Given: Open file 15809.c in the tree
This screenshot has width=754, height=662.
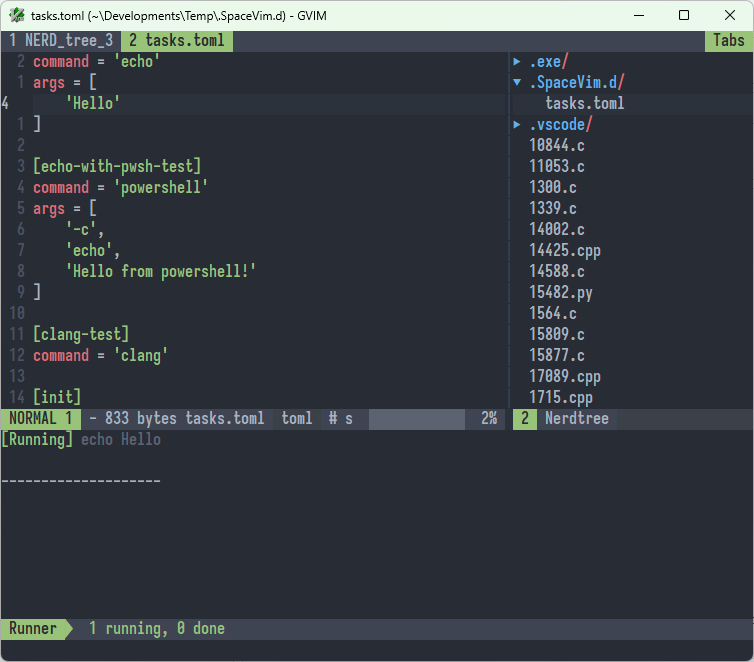Looking at the screenshot, I should [557, 334].
